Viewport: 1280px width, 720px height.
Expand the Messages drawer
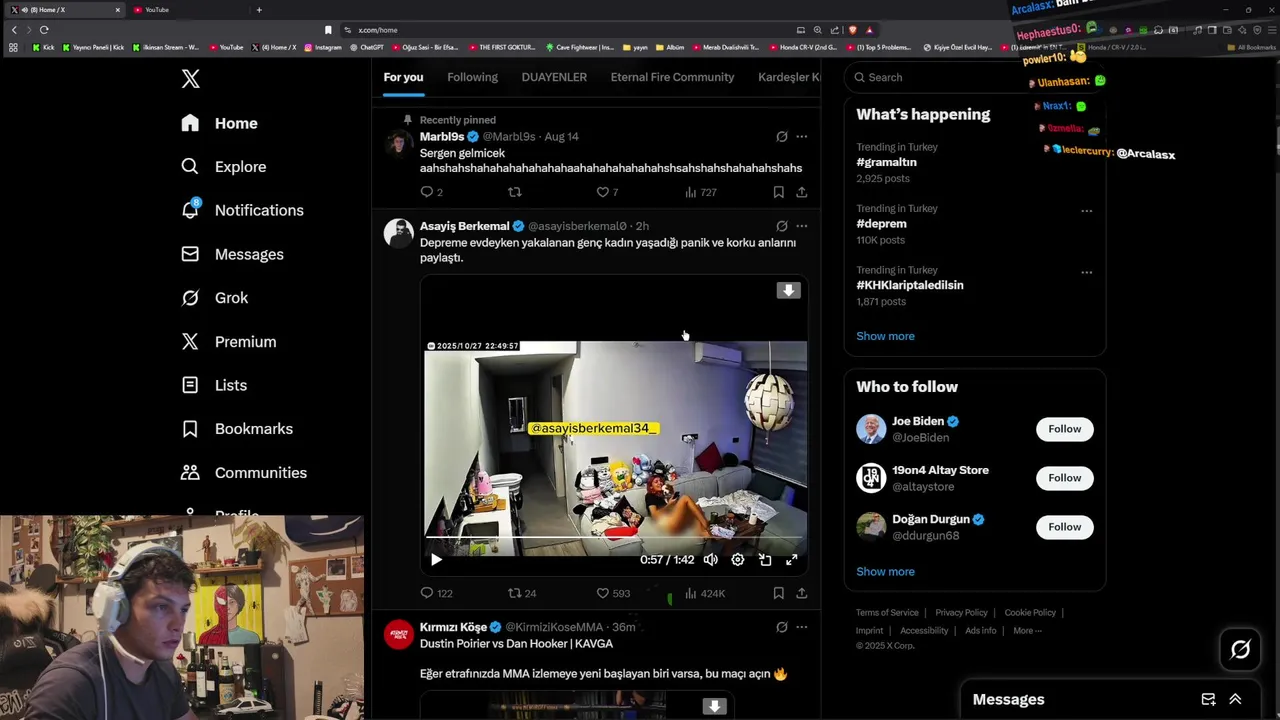coord(1235,700)
